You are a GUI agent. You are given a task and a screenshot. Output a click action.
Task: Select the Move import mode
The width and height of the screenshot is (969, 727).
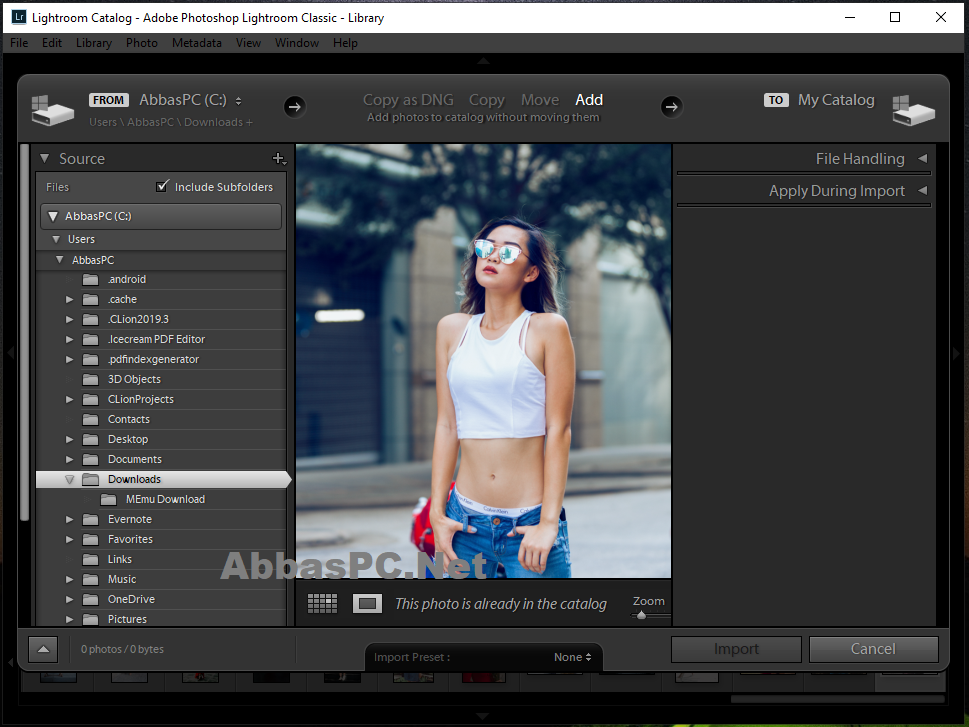point(540,99)
